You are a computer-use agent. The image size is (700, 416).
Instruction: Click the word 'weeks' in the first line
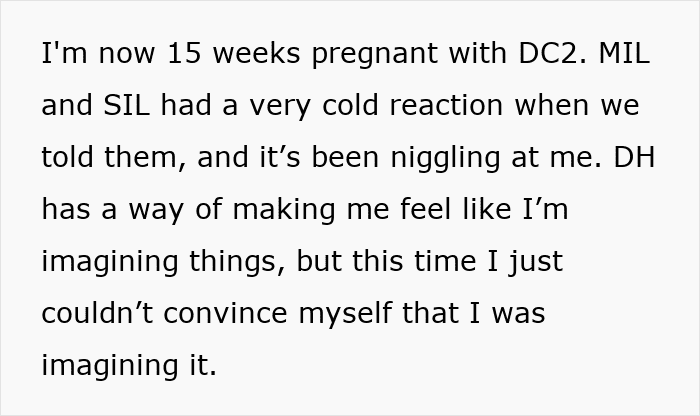tap(256, 53)
